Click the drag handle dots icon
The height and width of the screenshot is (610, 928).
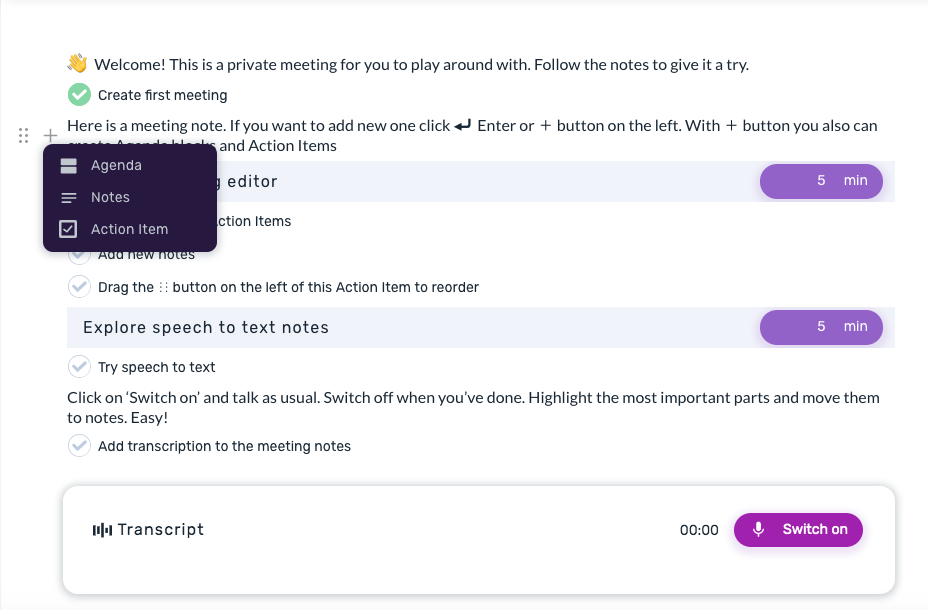[24, 136]
